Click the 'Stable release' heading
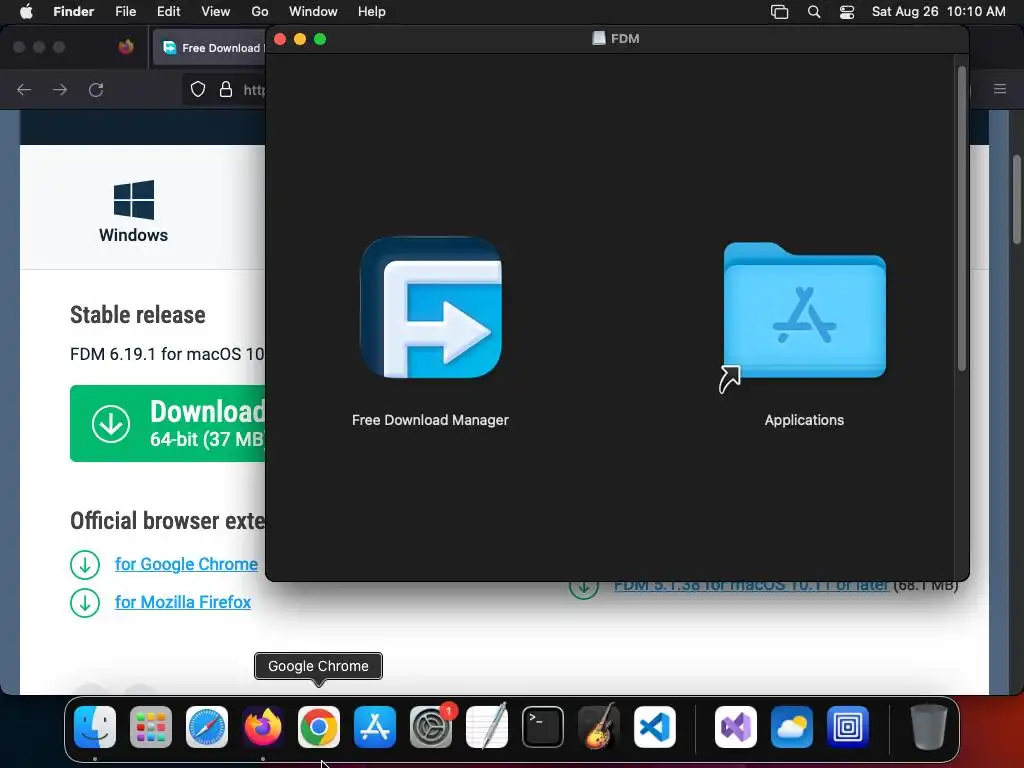The width and height of the screenshot is (1024, 768). tap(138, 315)
